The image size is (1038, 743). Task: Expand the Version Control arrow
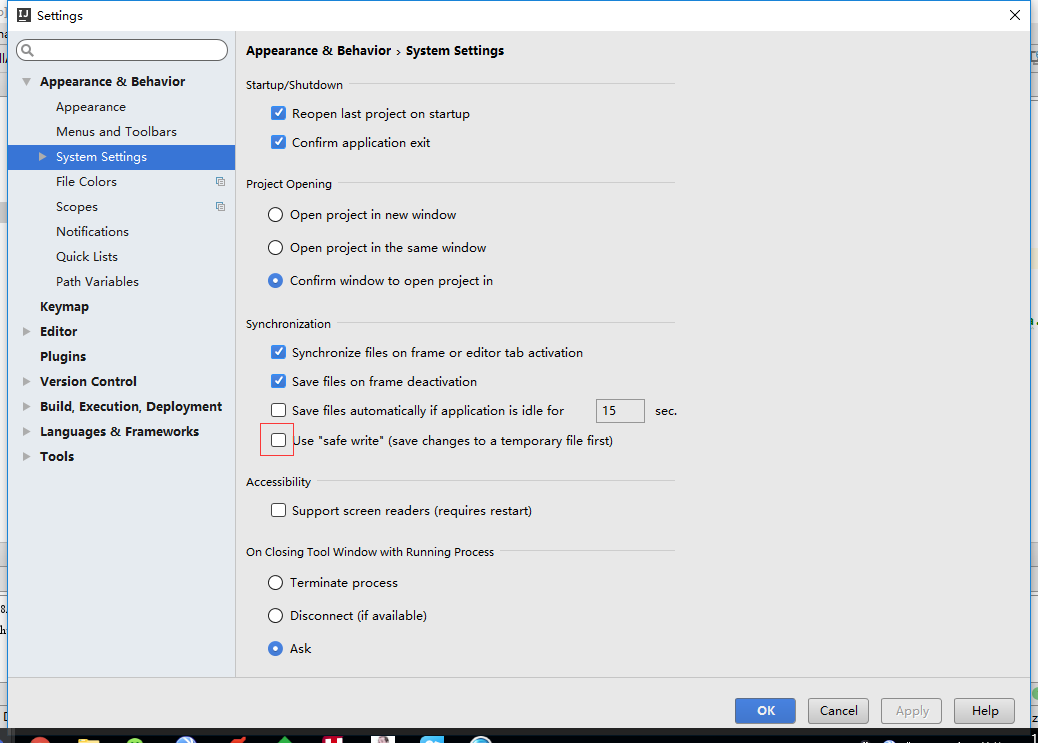coord(27,382)
